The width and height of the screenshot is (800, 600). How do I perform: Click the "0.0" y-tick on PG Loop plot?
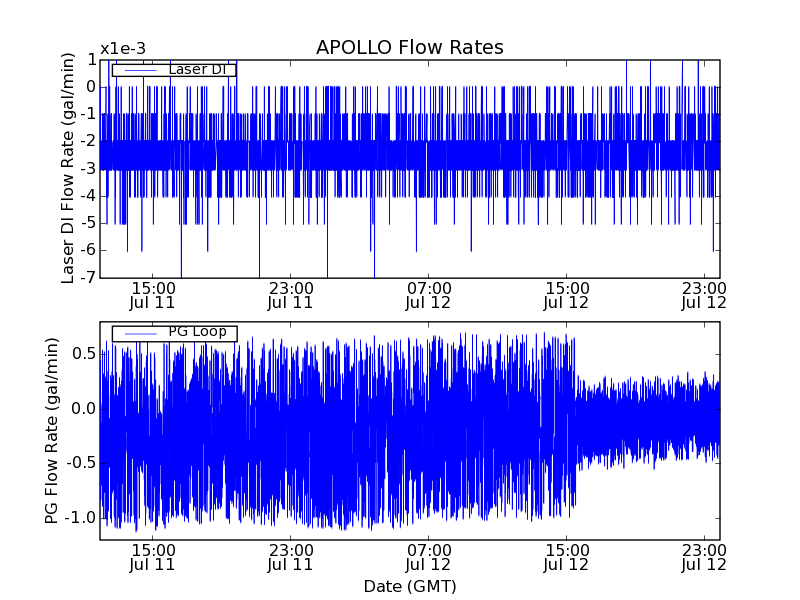click(84, 409)
